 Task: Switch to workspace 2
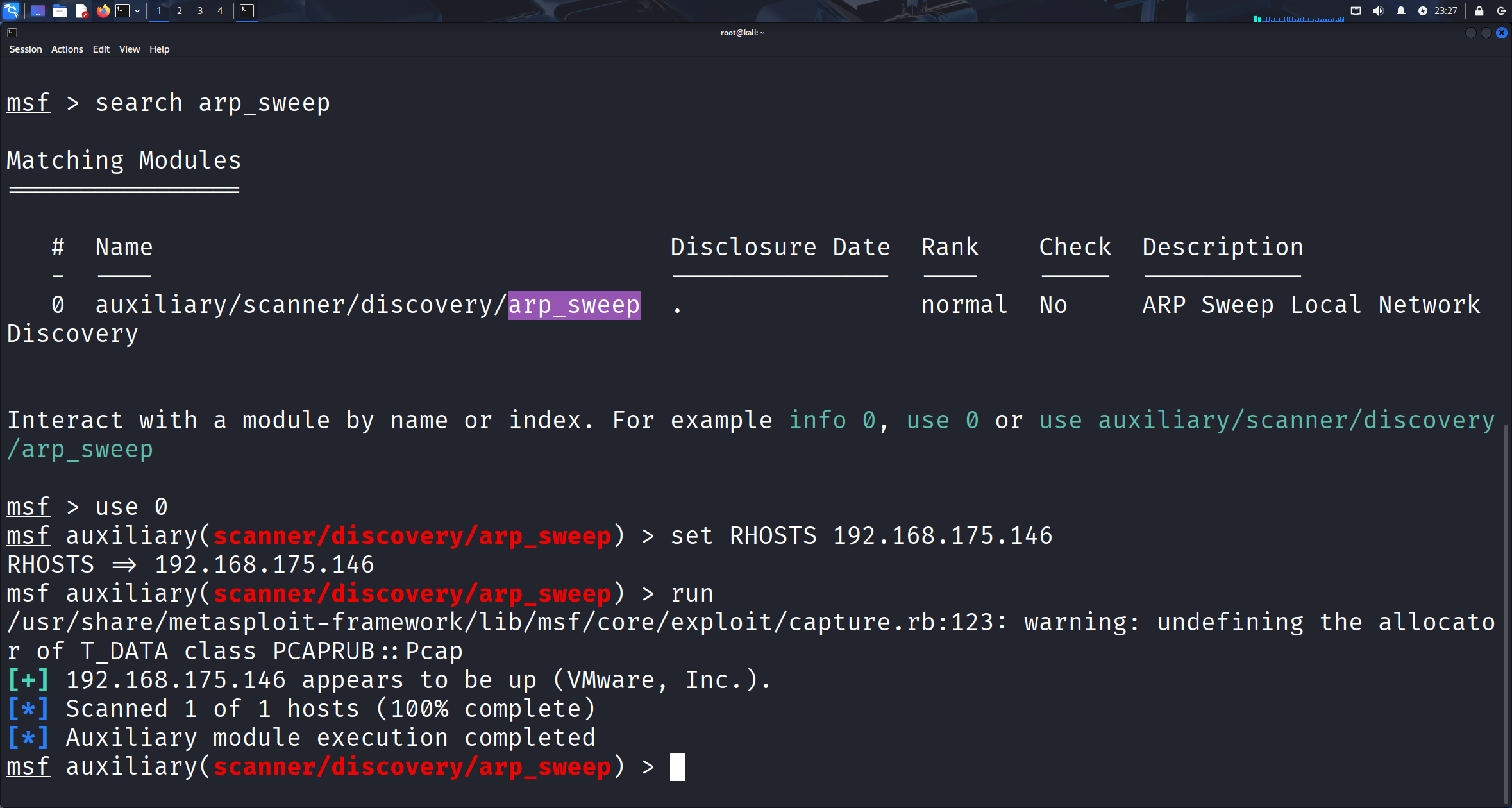(x=179, y=10)
